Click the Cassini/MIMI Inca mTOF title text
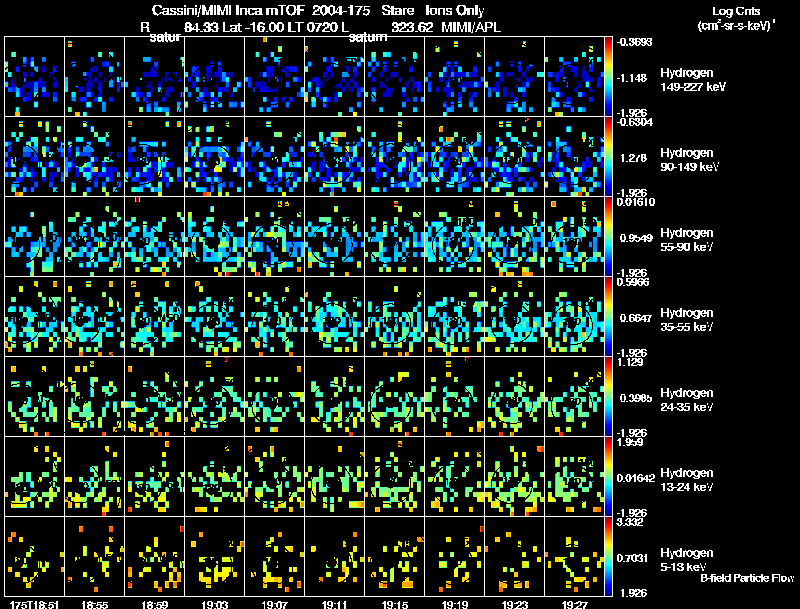800x609 pixels. pos(229,11)
